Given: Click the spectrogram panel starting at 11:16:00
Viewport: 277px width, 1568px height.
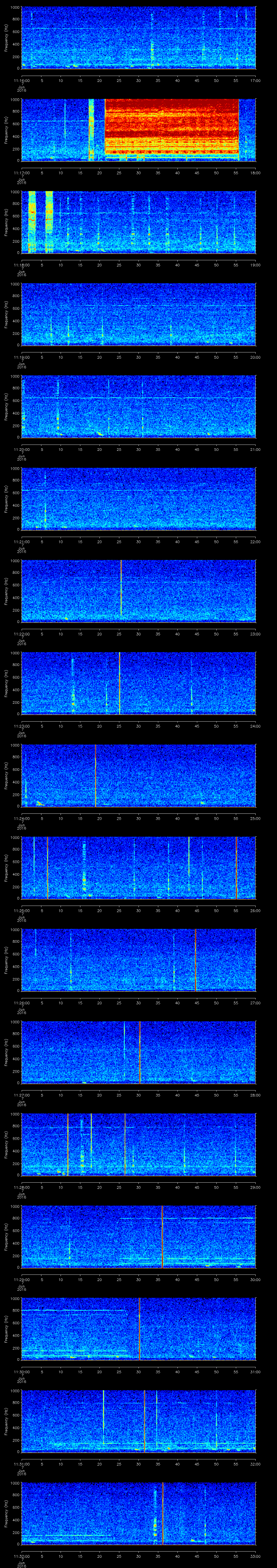Looking at the screenshot, I should (139, 38).
